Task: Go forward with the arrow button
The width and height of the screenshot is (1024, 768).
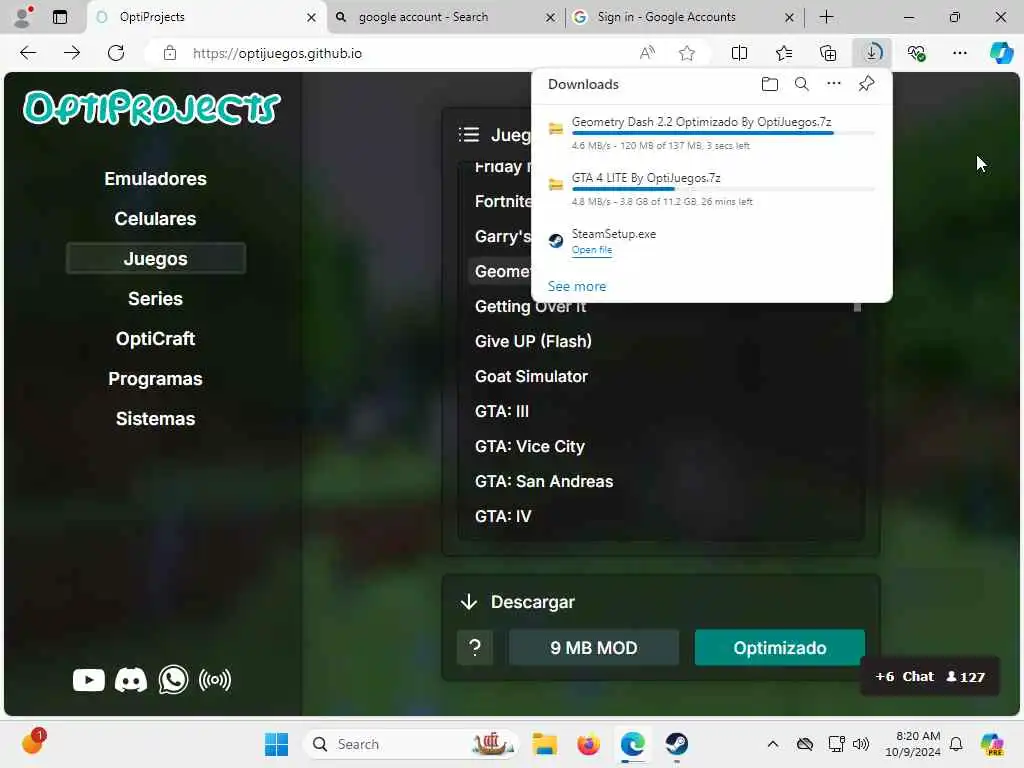Action: [72, 53]
